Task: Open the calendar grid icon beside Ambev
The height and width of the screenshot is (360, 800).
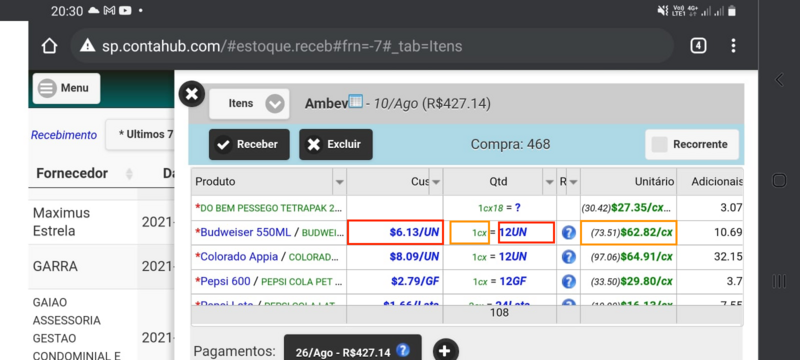Action: (356, 101)
